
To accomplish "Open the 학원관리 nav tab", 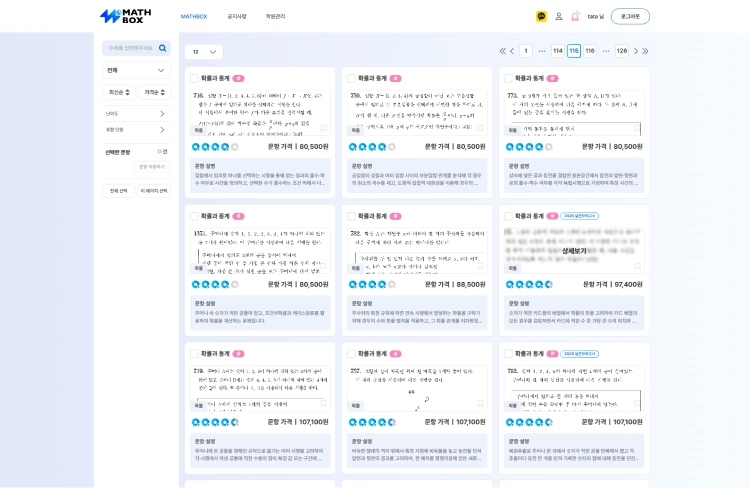I will (x=275, y=16).
